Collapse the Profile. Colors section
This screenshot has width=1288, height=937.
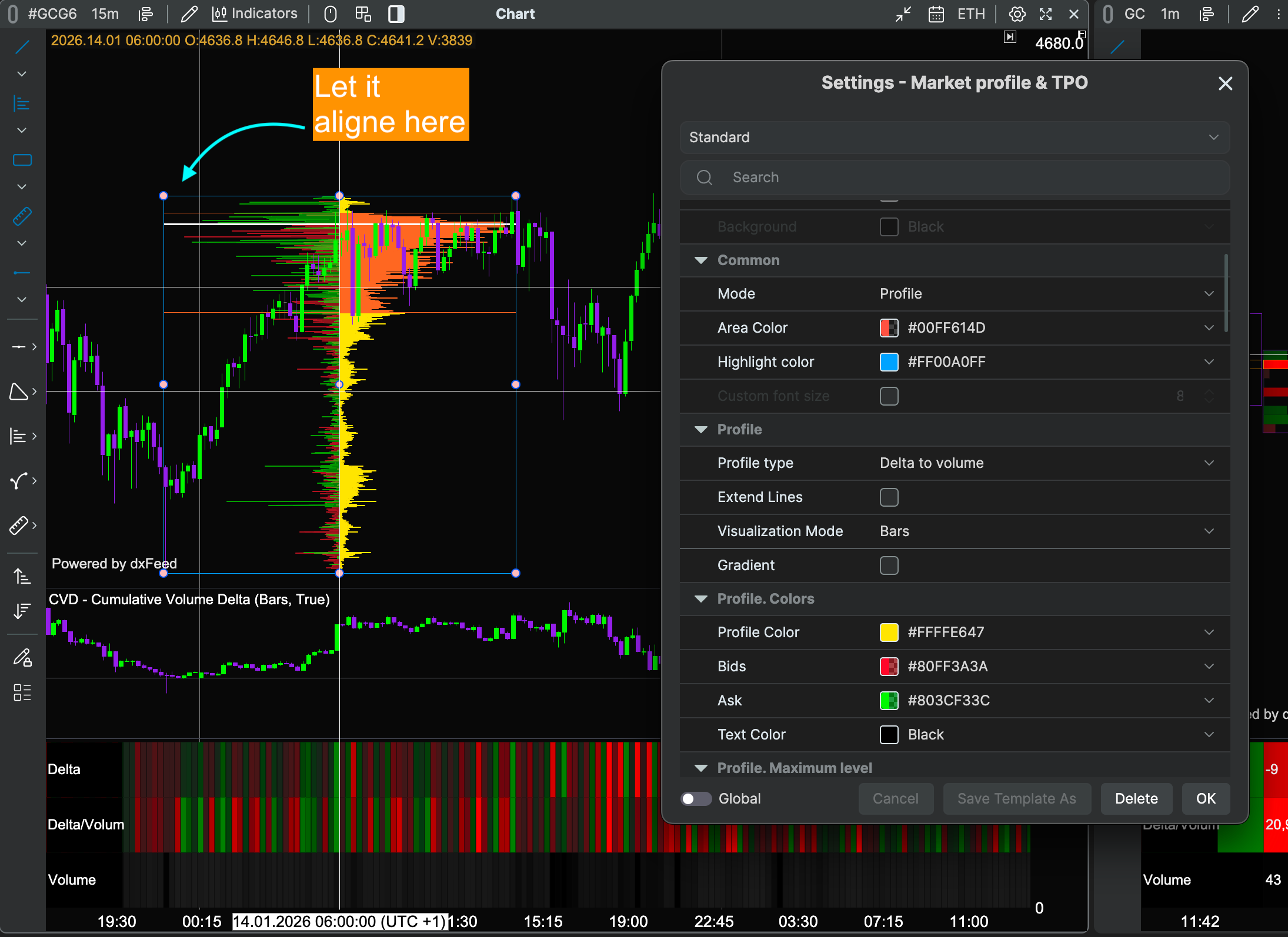pos(700,599)
